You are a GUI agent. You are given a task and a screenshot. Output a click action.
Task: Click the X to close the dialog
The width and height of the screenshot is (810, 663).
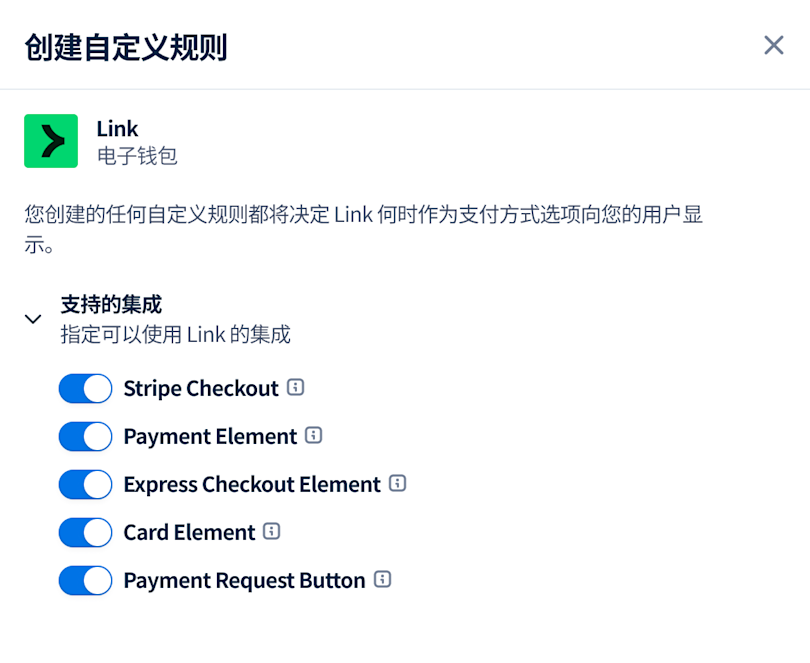pyautogui.click(x=773, y=45)
